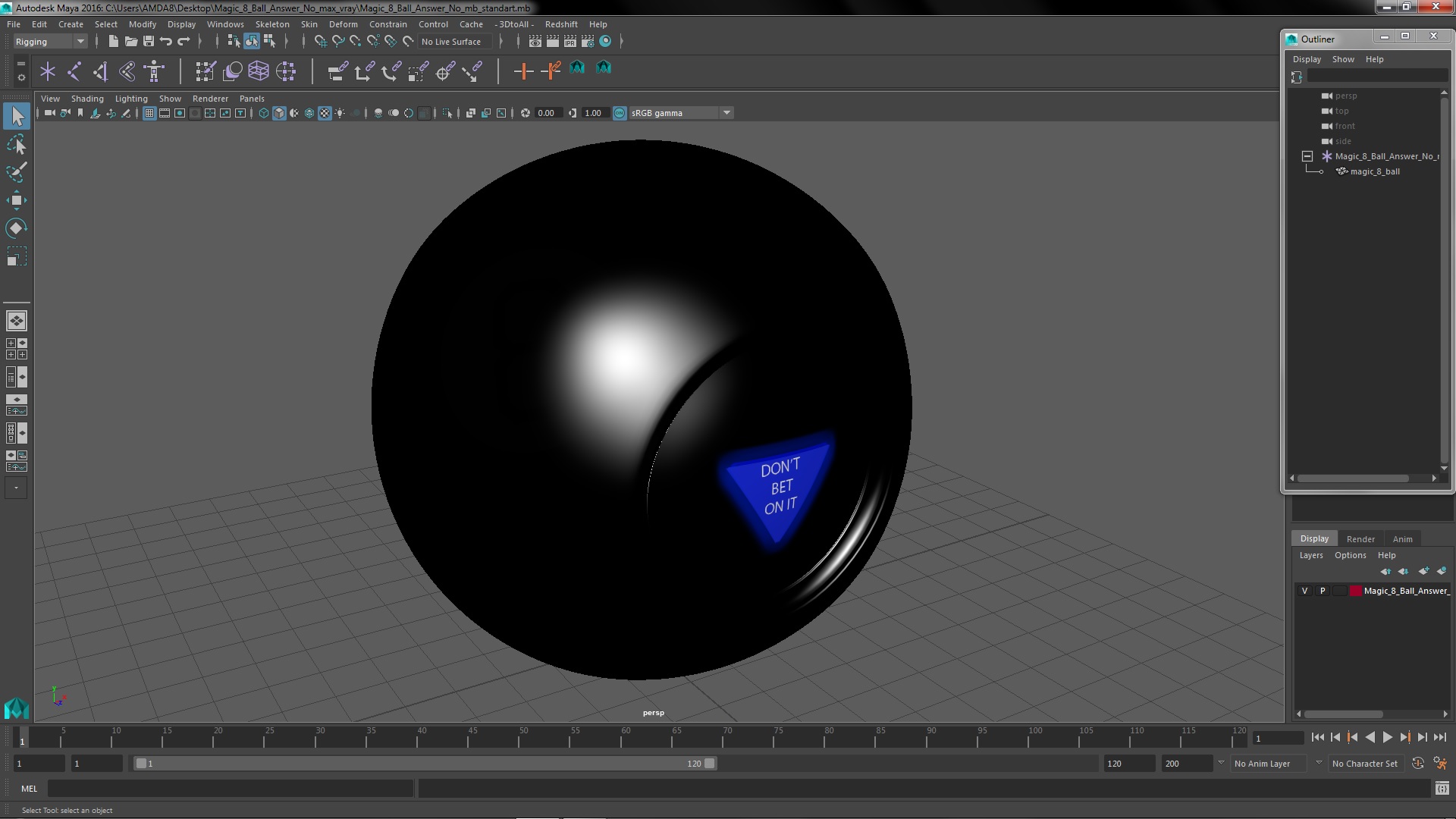Click the Lattice deformer shelf icon

tap(259, 71)
